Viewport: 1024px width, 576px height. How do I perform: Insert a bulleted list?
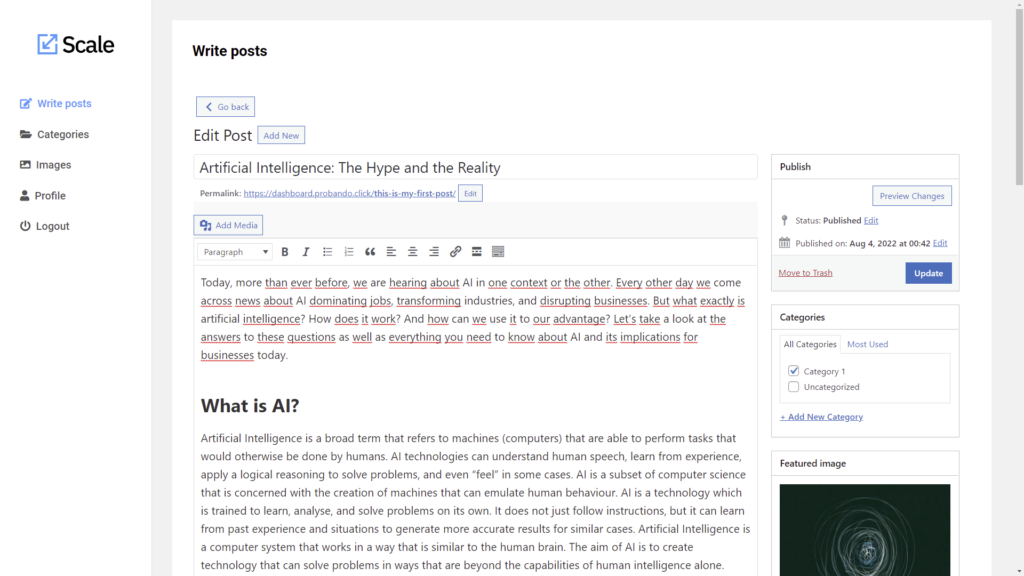[x=327, y=251]
